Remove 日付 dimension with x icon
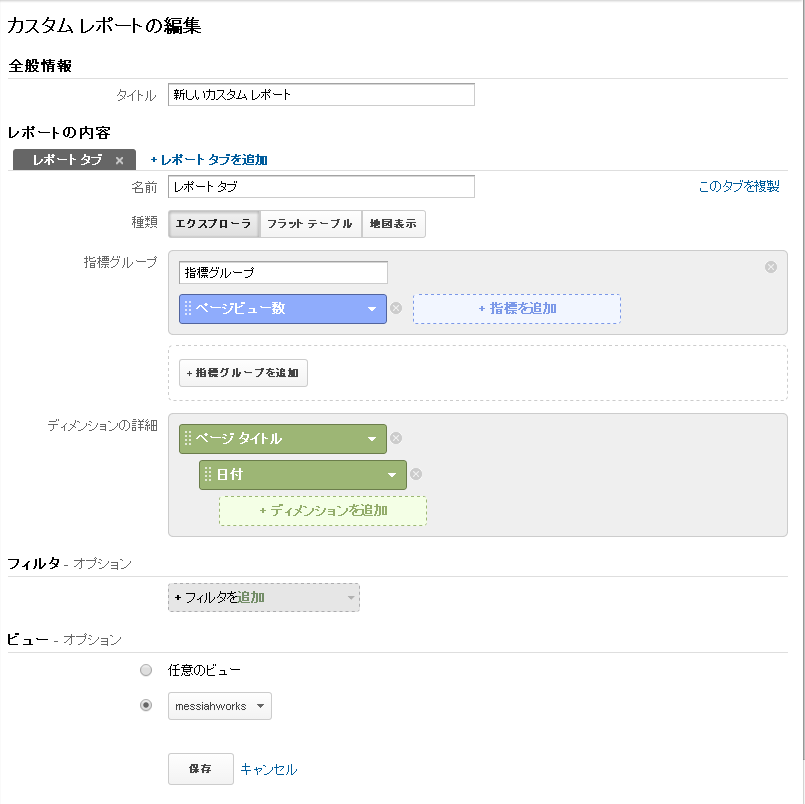Screen dimensions: 805x804 (x=416, y=474)
